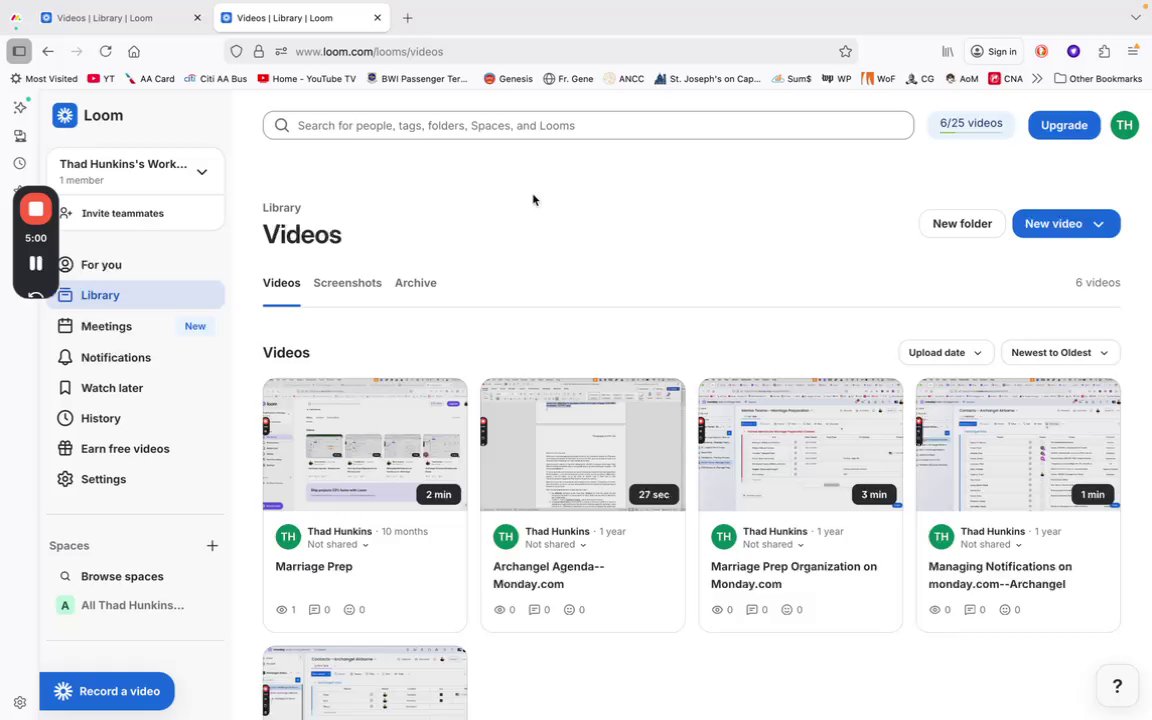The height and width of the screenshot is (720, 1152).
Task: Switch to the Archive tab
Action: click(x=416, y=283)
